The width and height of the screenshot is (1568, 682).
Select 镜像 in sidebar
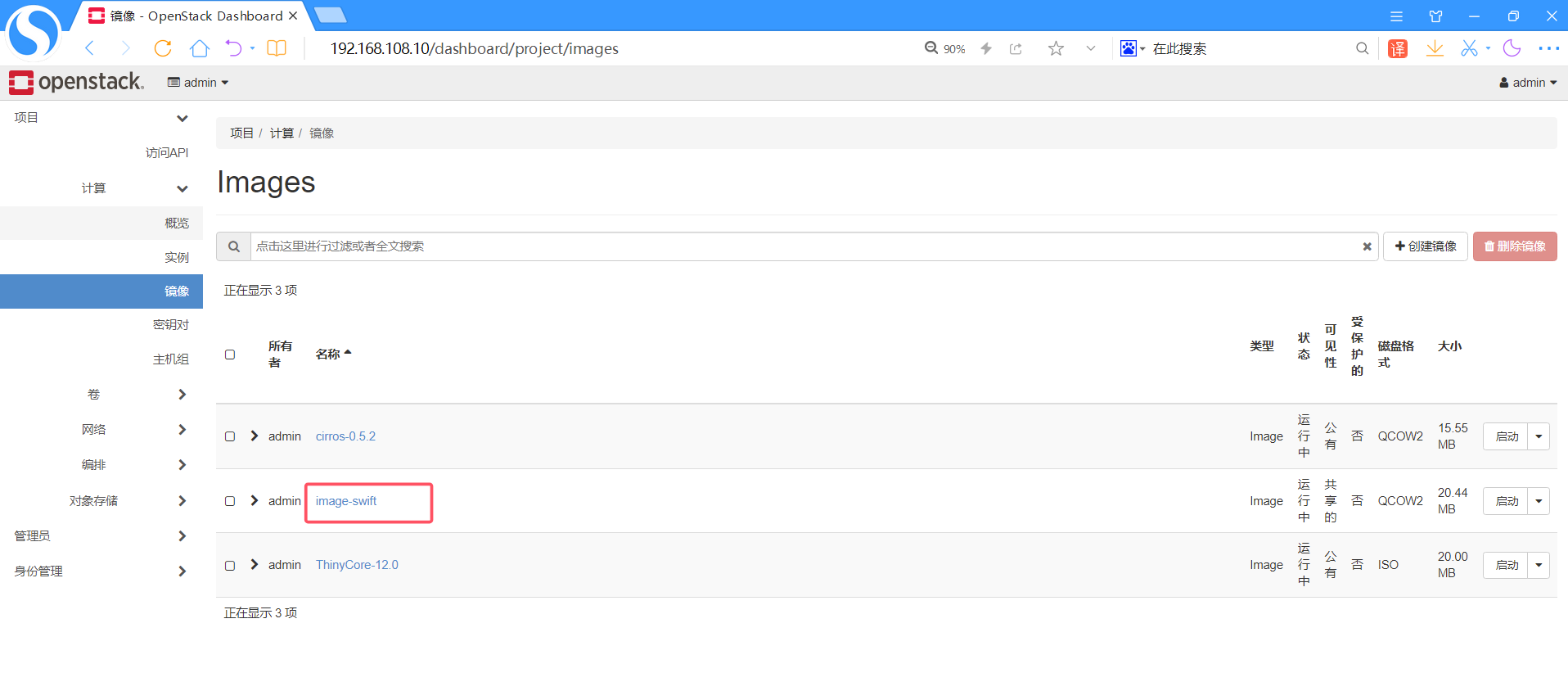pyautogui.click(x=101, y=291)
